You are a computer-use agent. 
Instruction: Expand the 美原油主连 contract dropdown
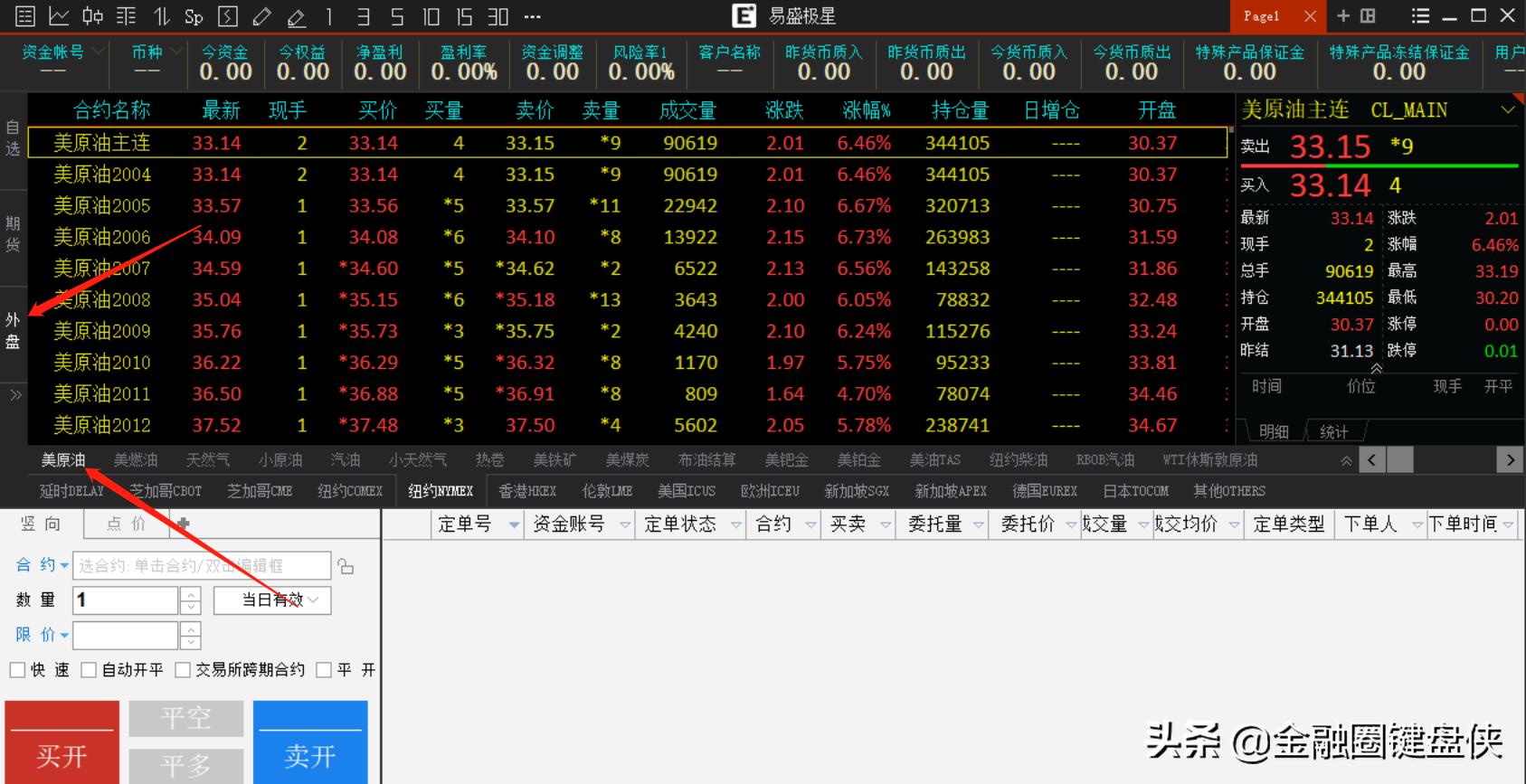pyautogui.click(x=1507, y=110)
